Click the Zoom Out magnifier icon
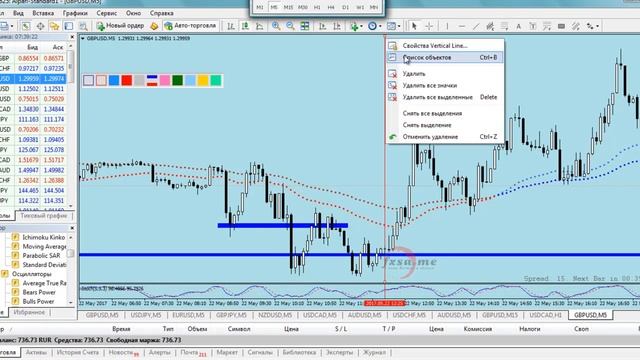Image resolution: width=640 pixels, height=360 pixels. coord(290,26)
